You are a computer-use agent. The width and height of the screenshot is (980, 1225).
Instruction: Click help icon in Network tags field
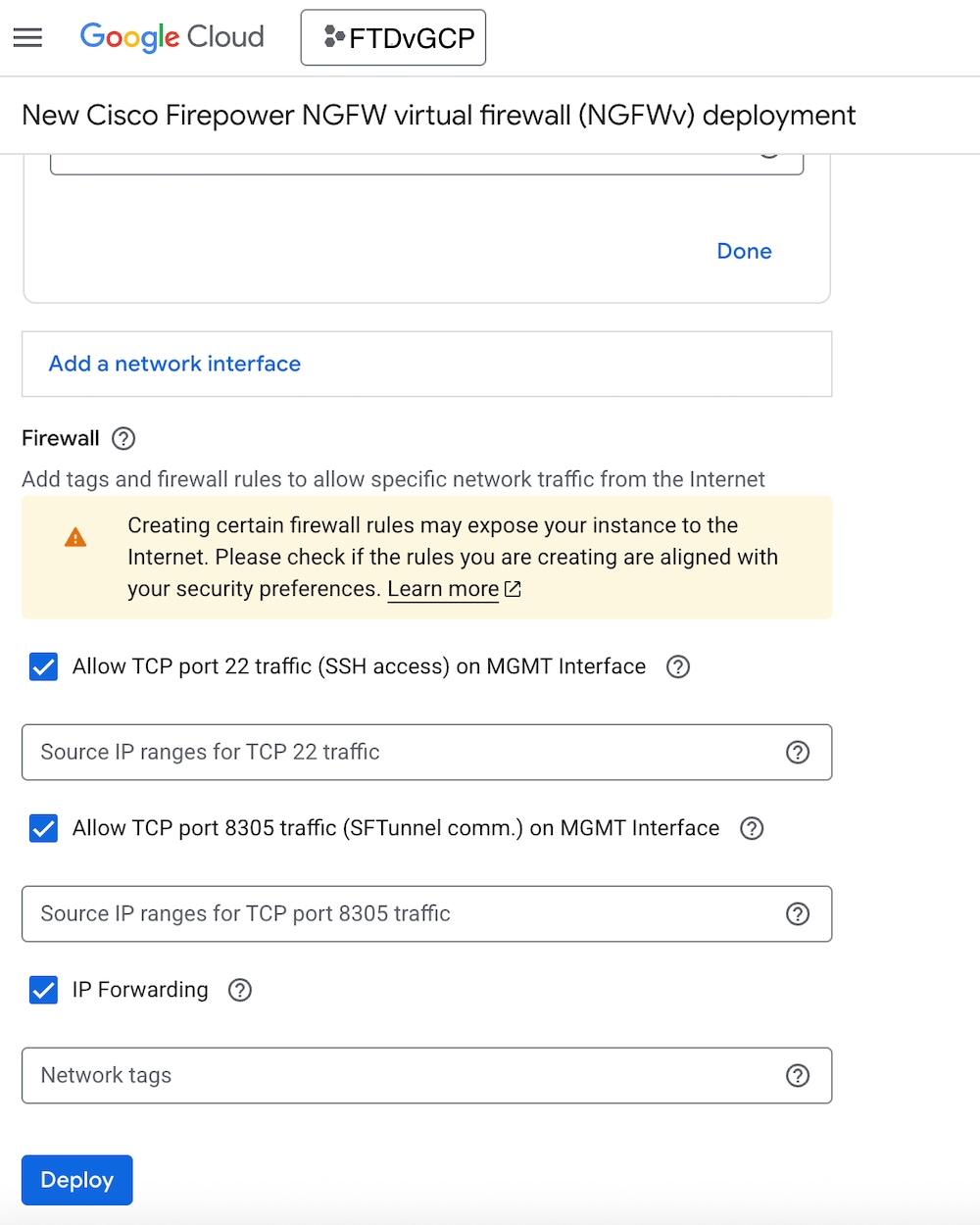[798, 1075]
